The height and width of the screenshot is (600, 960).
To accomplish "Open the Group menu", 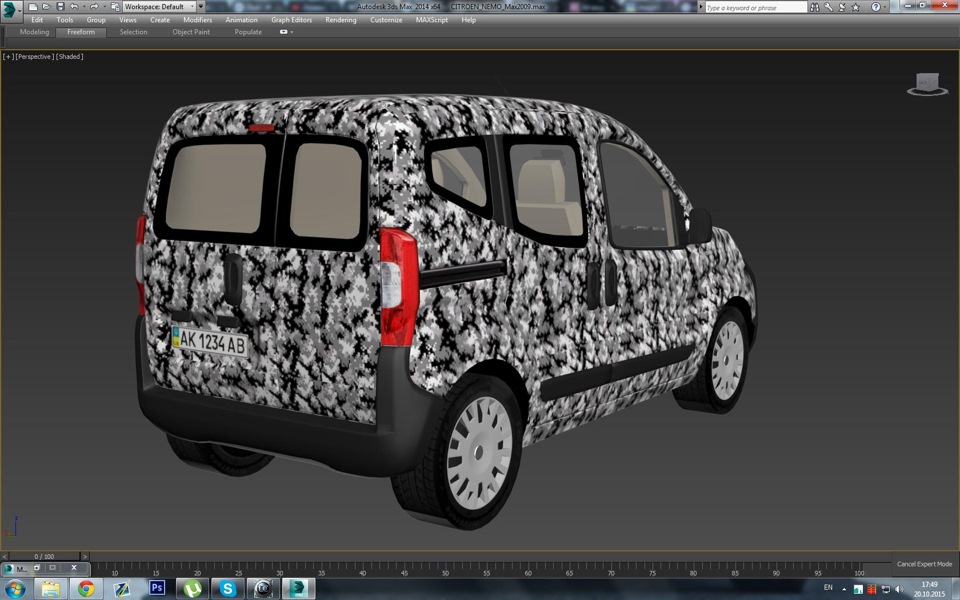I will [96, 20].
